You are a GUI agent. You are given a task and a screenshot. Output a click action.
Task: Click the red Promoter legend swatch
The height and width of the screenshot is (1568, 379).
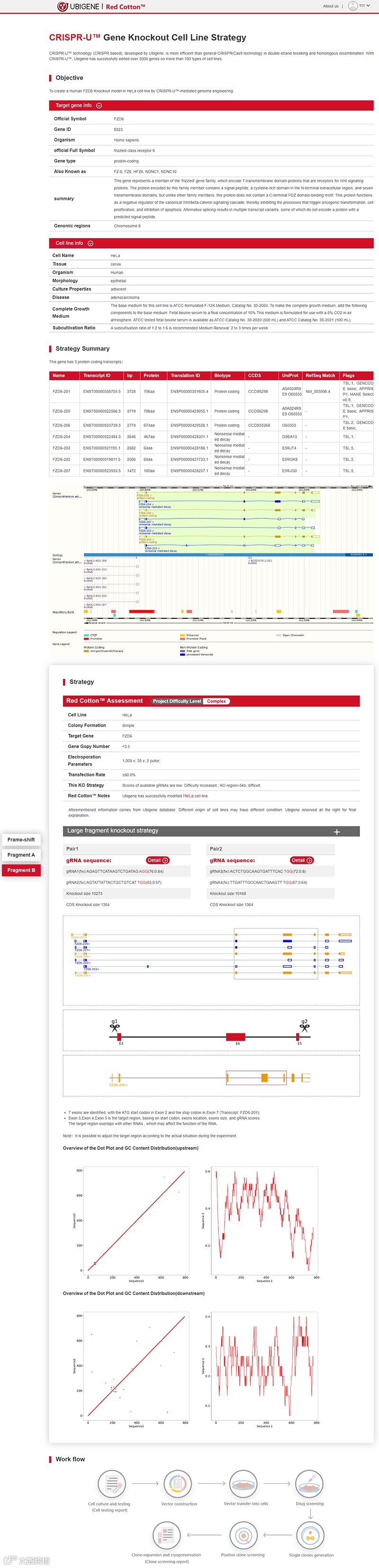tap(87, 639)
